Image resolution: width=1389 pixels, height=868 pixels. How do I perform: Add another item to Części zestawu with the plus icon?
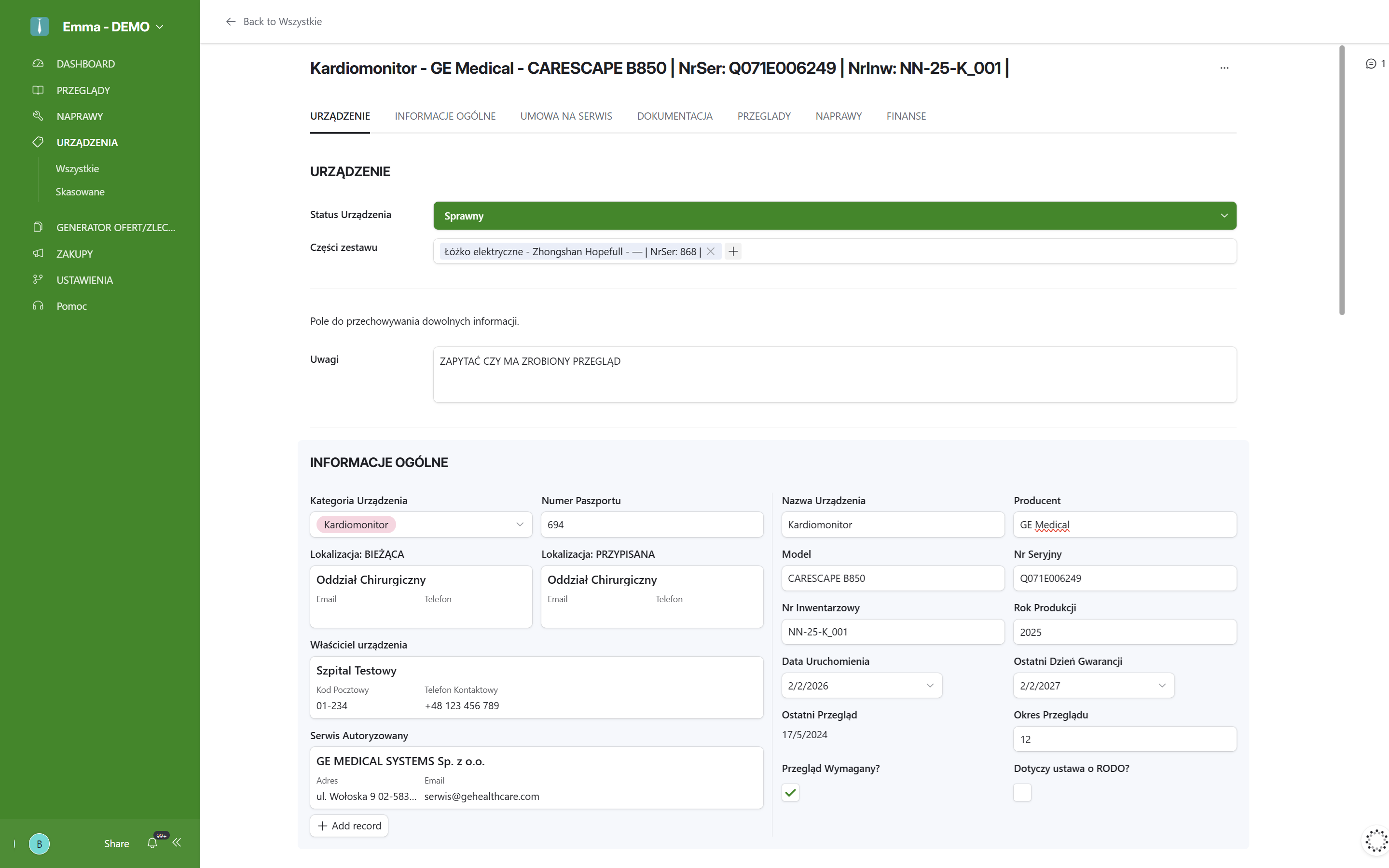click(733, 251)
